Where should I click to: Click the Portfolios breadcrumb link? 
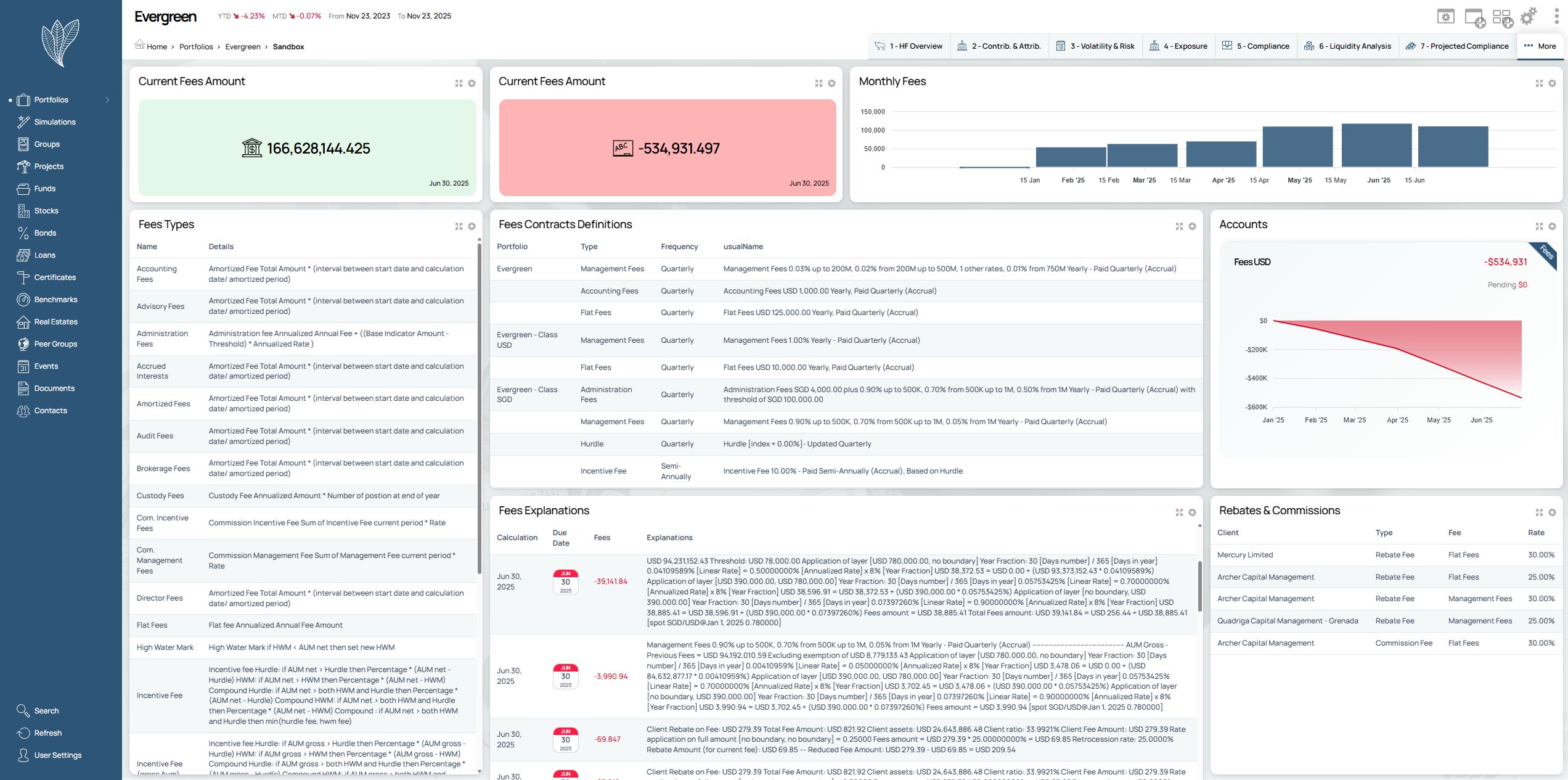(x=196, y=47)
